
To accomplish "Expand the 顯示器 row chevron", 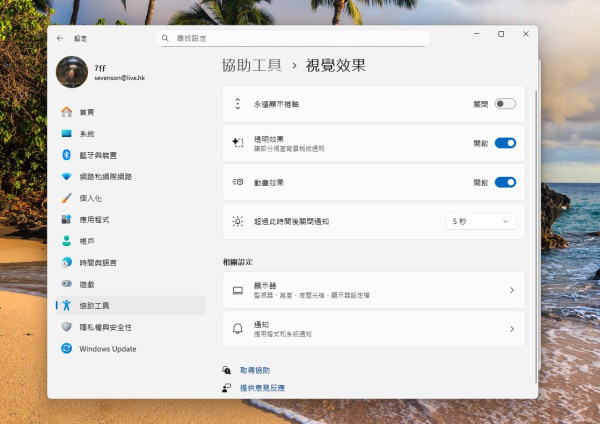I will [x=512, y=290].
